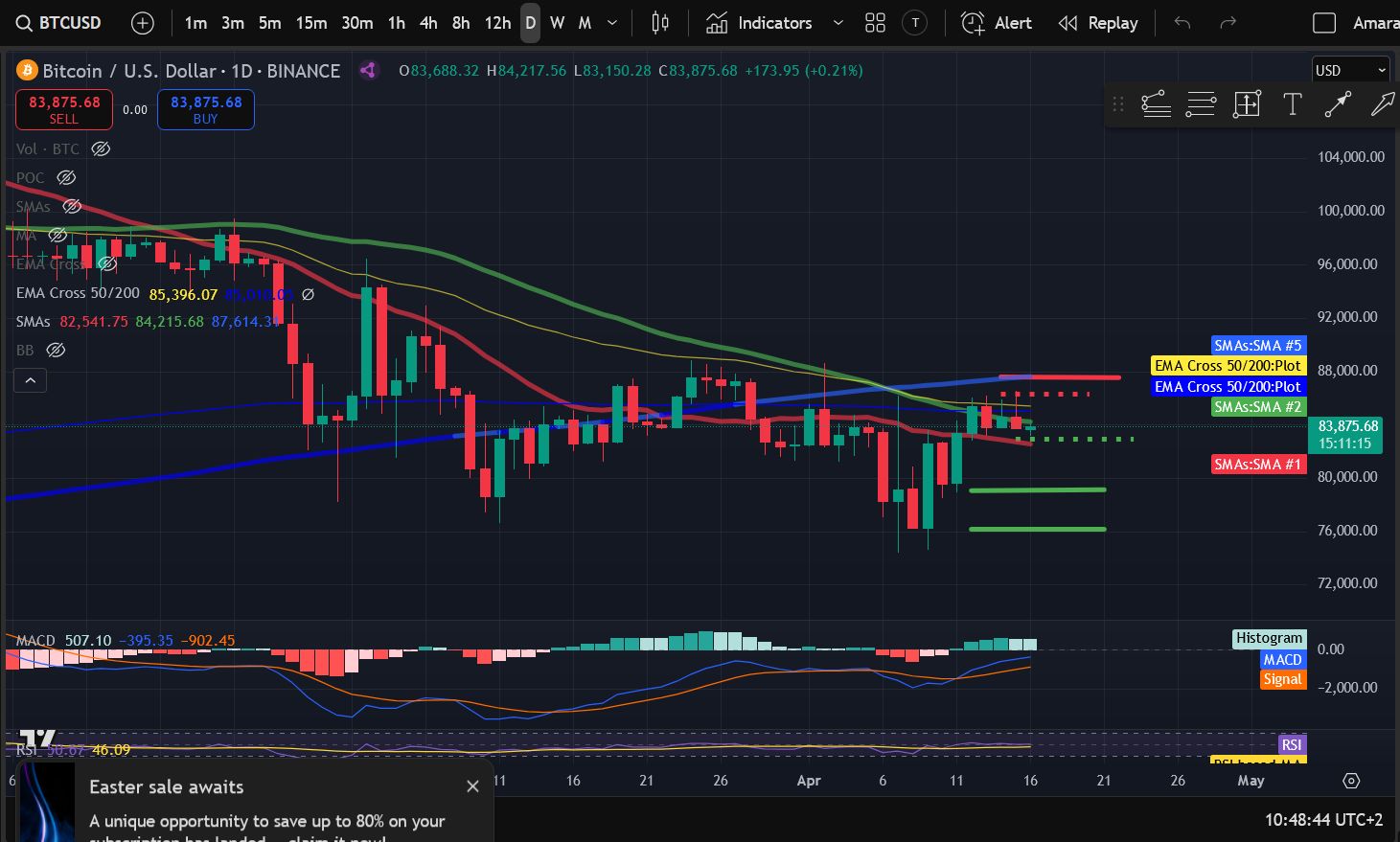Select the 8h chart interval
Viewport: 1400px width, 842px height.
[461, 23]
